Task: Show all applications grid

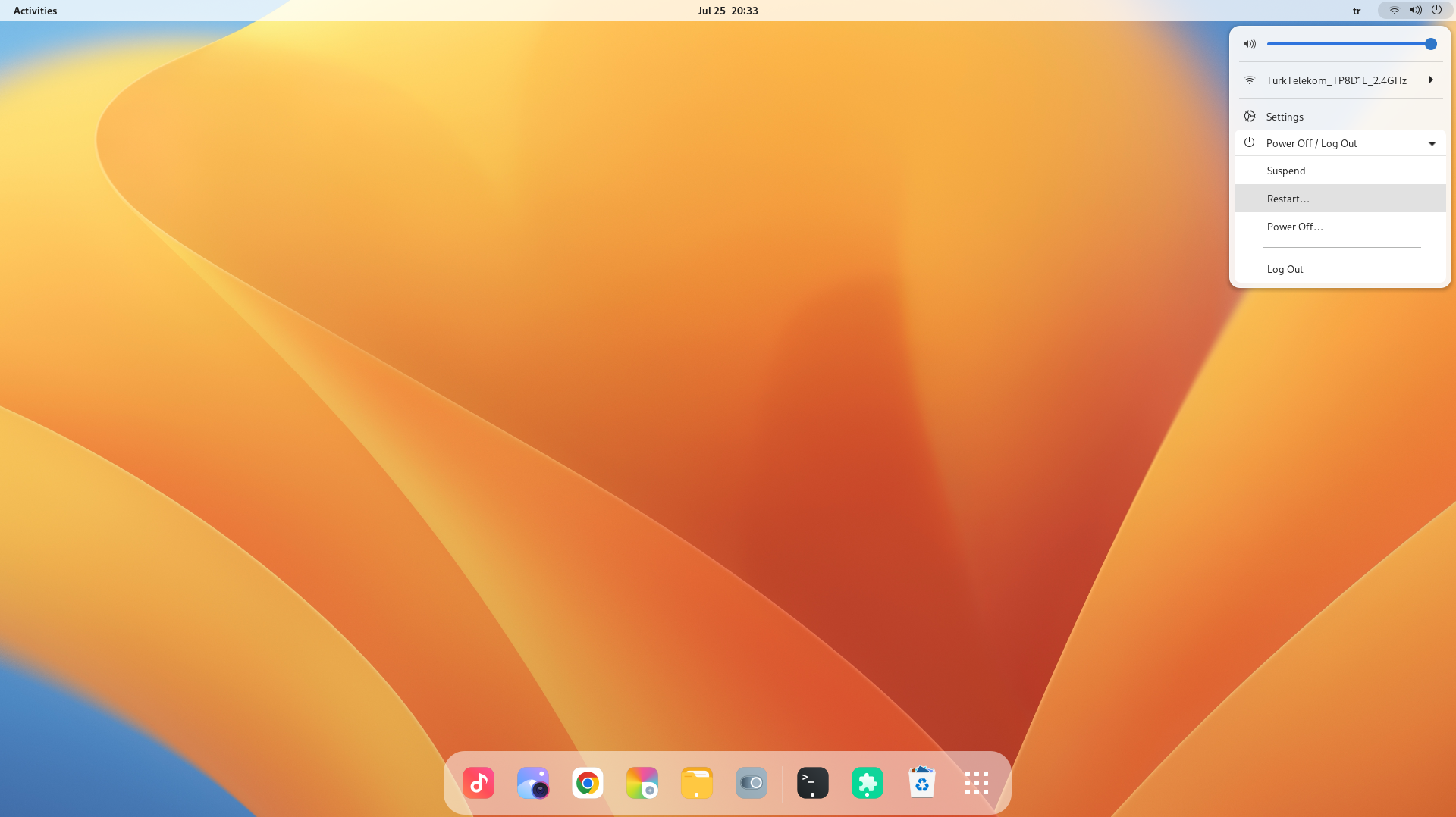Action: coord(977,783)
